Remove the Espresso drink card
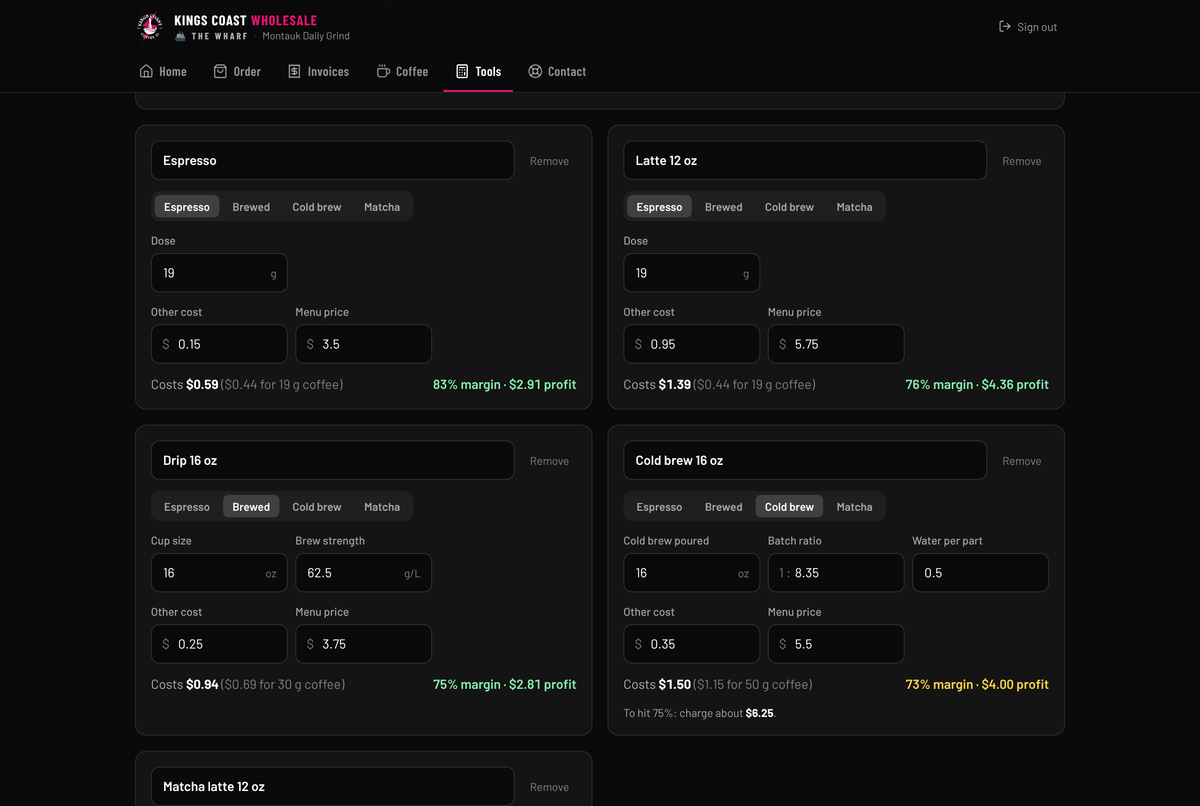Viewport: 1200px width, 806px height. tap(549, 161)
